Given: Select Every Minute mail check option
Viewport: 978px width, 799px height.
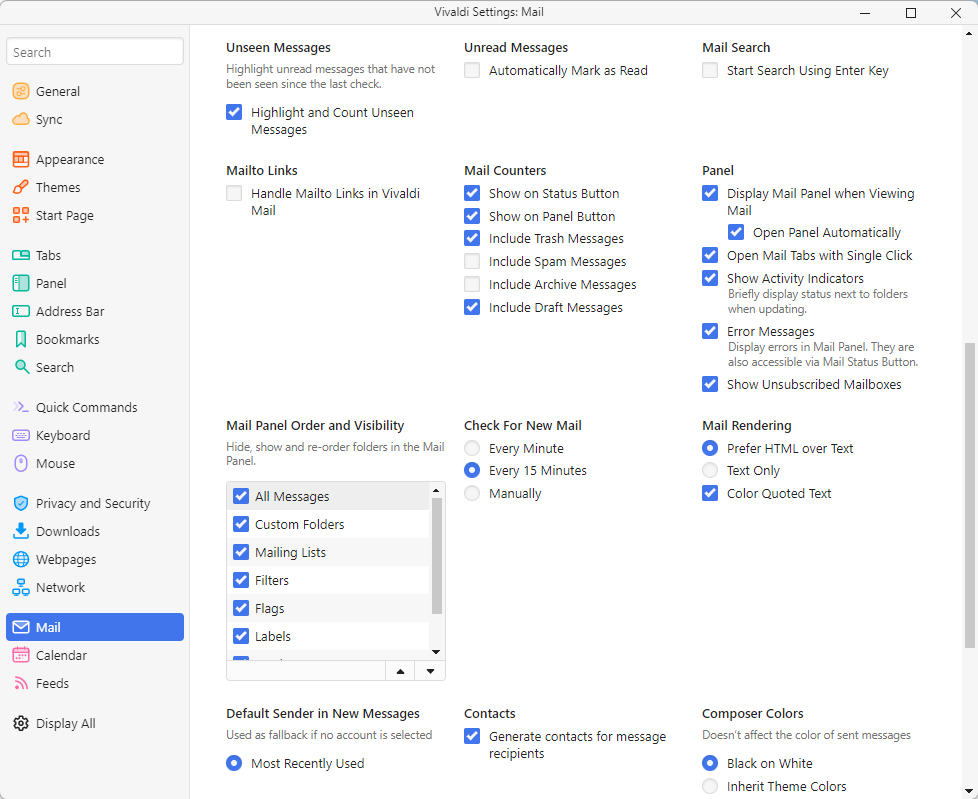Looking at the screenshot, I should 472,448.
